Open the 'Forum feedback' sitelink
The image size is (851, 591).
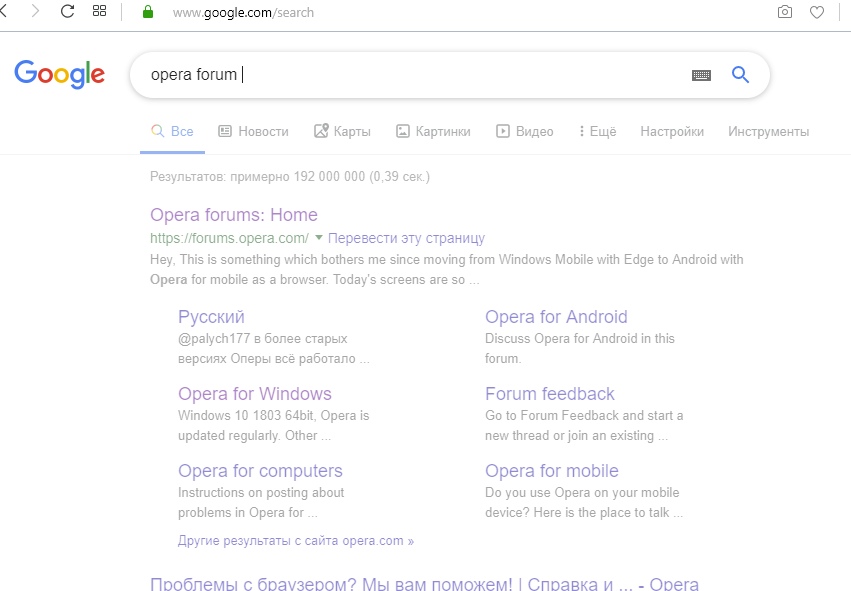pyautogui.click(x=550, y=394)
